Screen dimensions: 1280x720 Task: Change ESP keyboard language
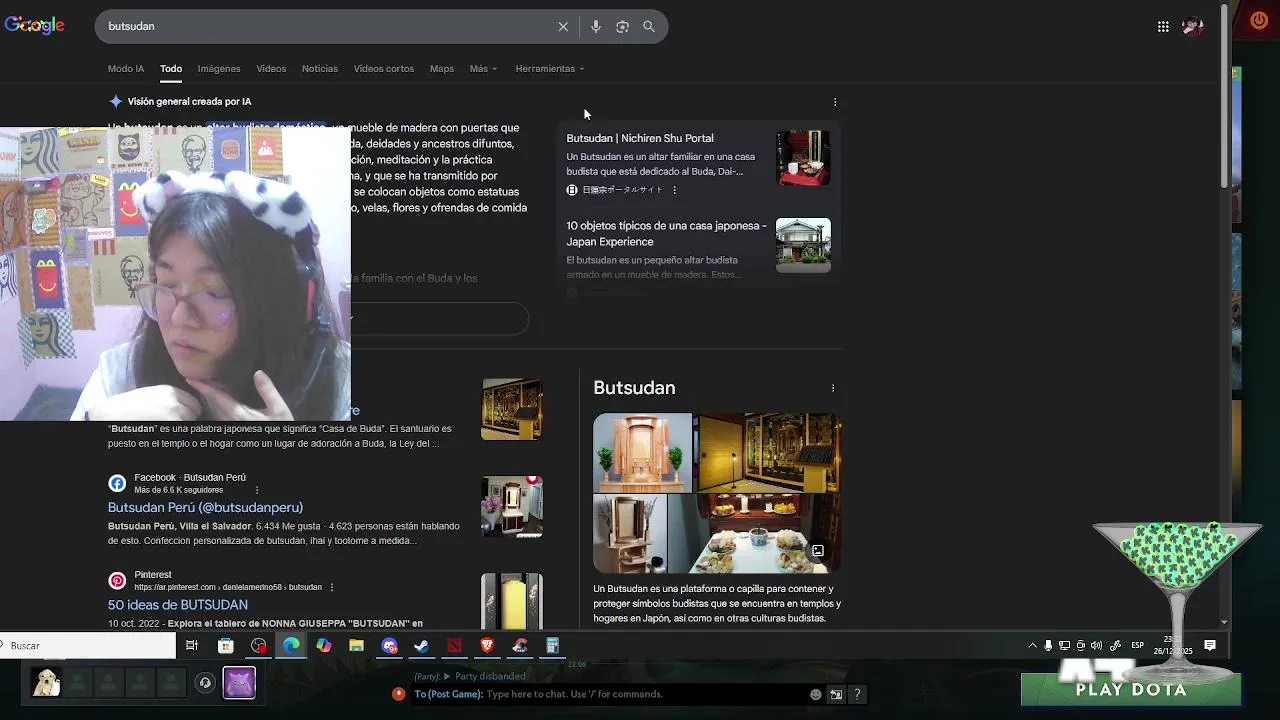tap(1137, 646)
